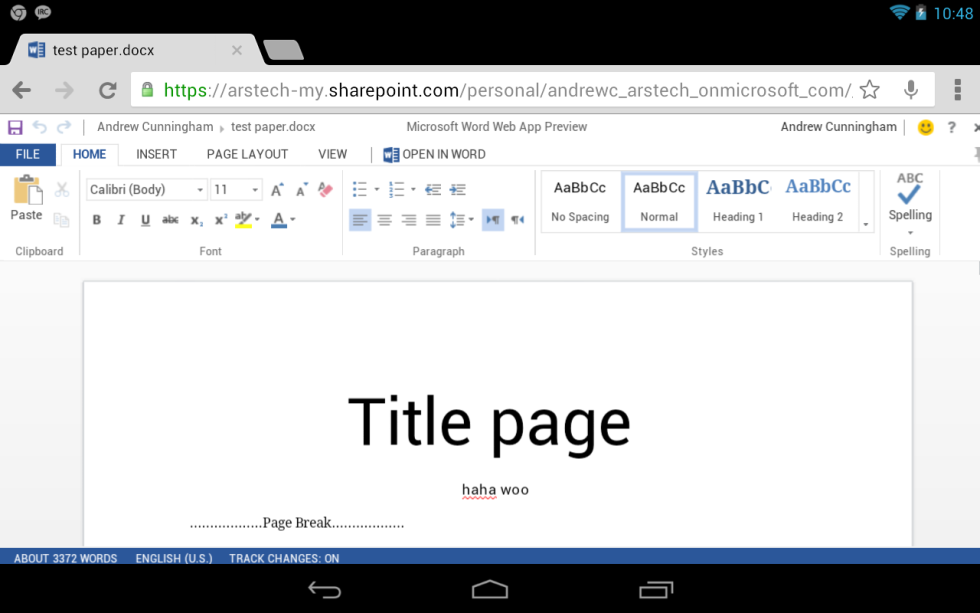
Task: Switch to the PAGE LAYOUT tab
Action: (x=247, y=154)
